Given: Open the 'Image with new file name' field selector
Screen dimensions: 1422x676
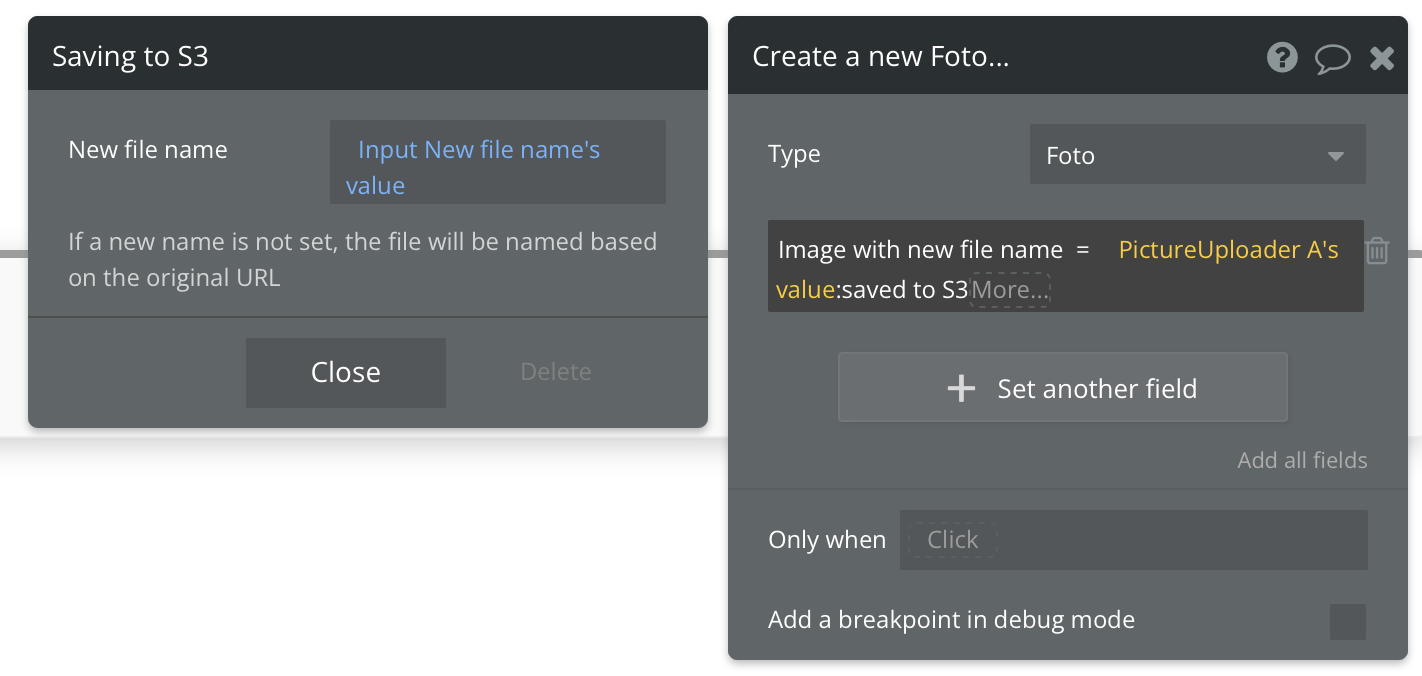Looking at the screenshot, I should [920, 250].
